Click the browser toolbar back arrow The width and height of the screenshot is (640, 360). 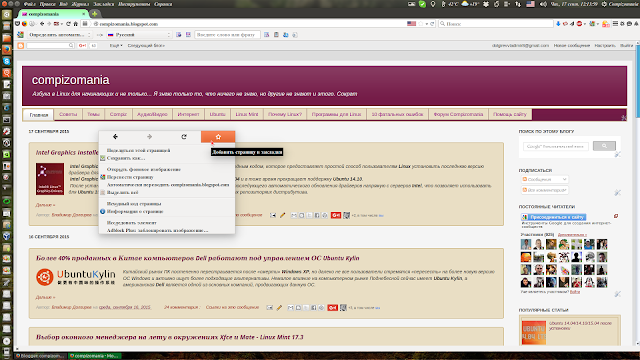(42, 24)
